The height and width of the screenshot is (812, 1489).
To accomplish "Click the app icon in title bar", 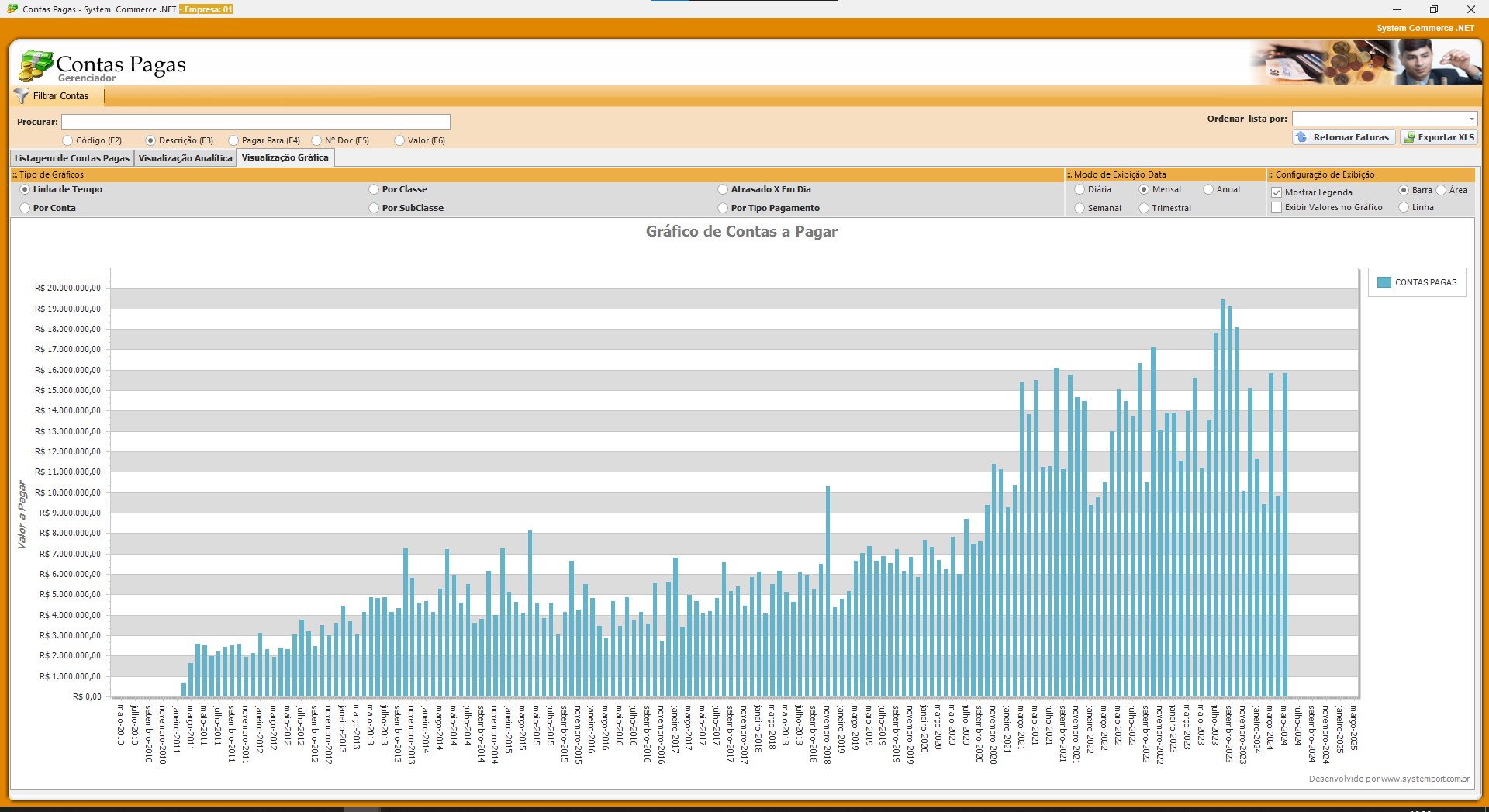I will pos(12,9).
